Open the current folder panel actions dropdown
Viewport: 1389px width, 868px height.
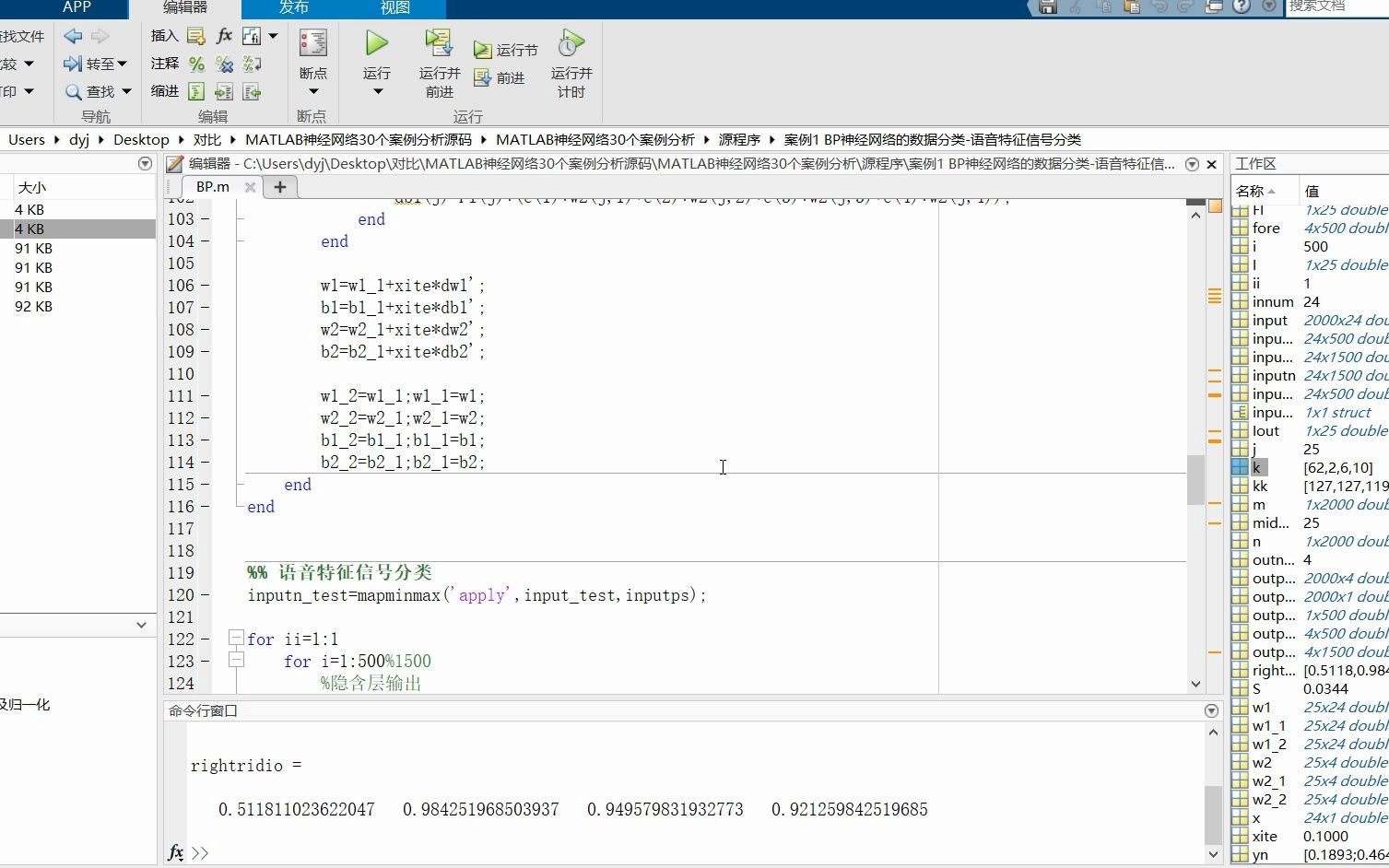(145, 163)
